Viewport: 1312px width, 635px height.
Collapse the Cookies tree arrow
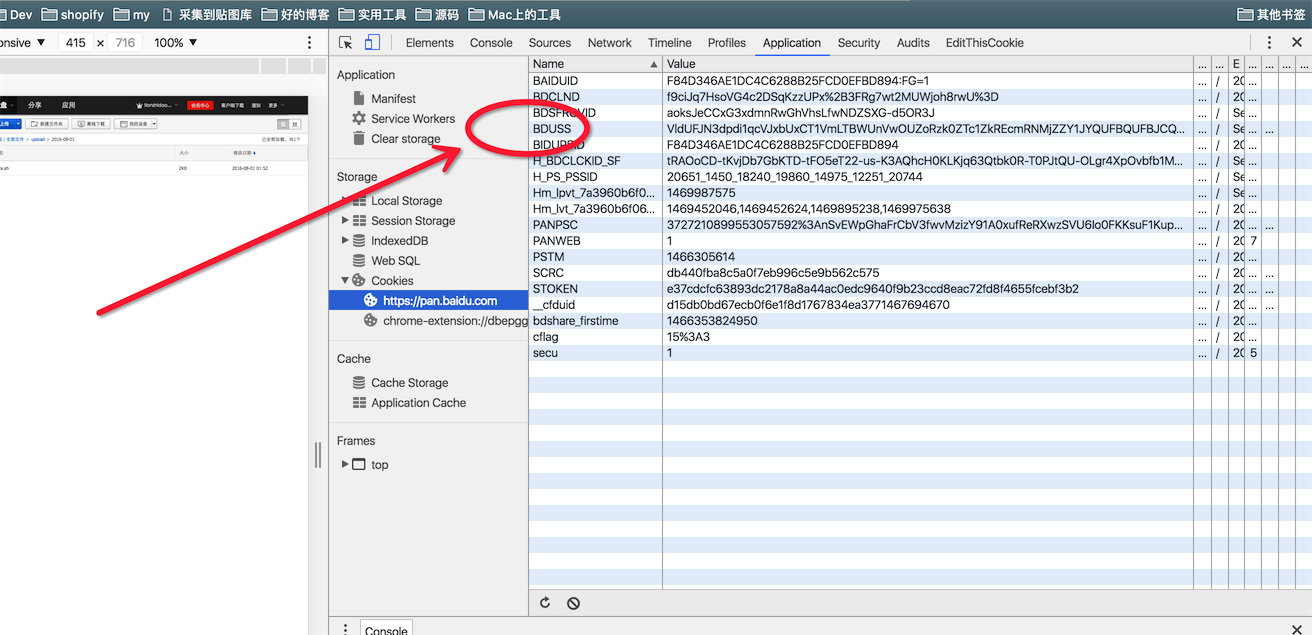pos(345,281)
